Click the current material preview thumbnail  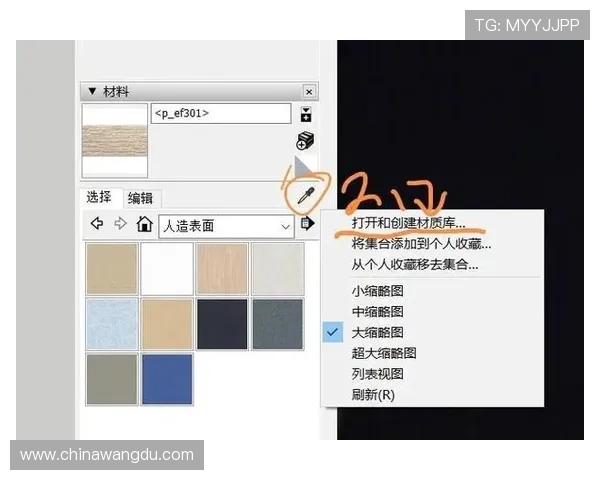tap(115, 140)
